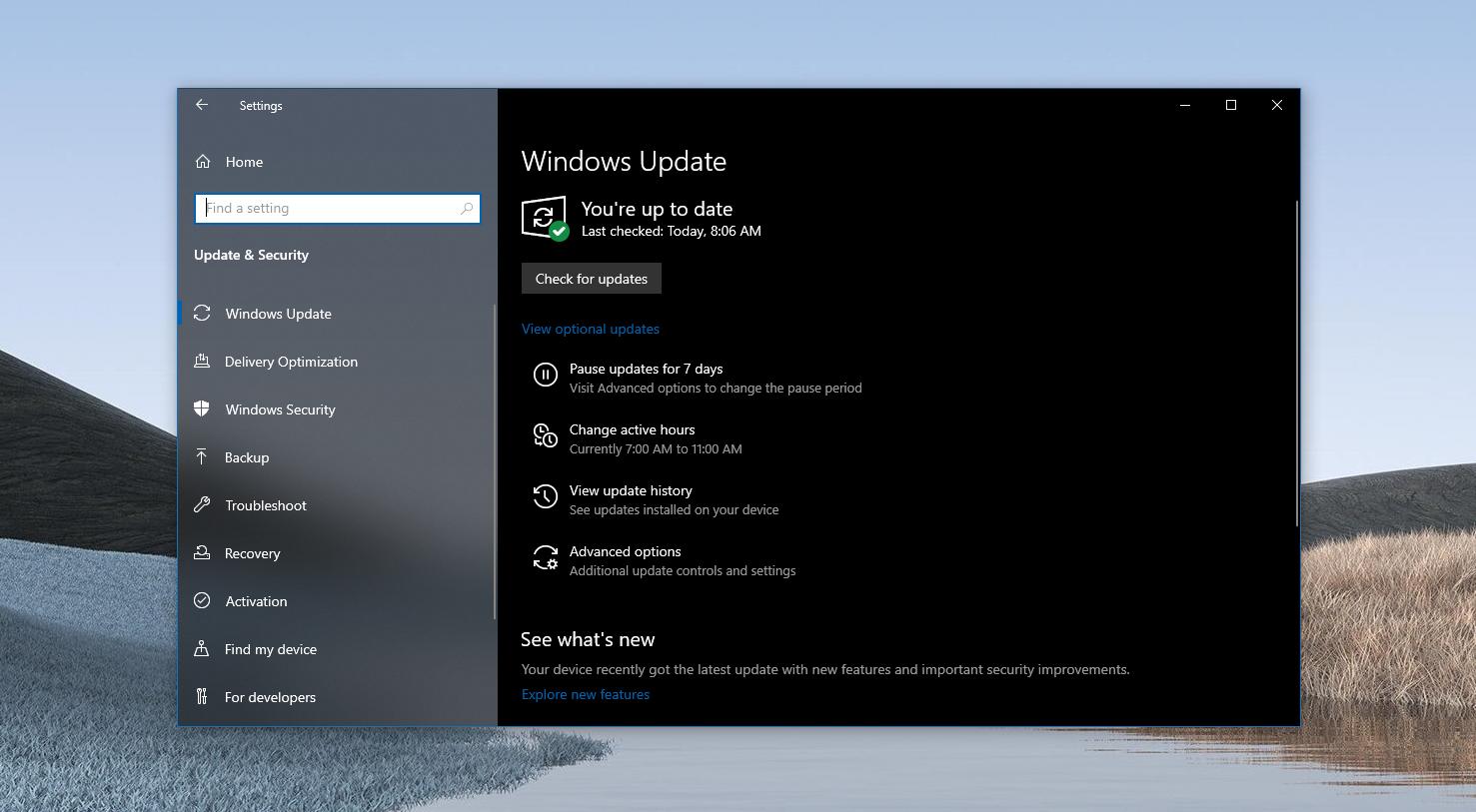Click 'You're up to date' status text
The height and width of the screenshot is (812, 1476).
(x=657, y=209)
